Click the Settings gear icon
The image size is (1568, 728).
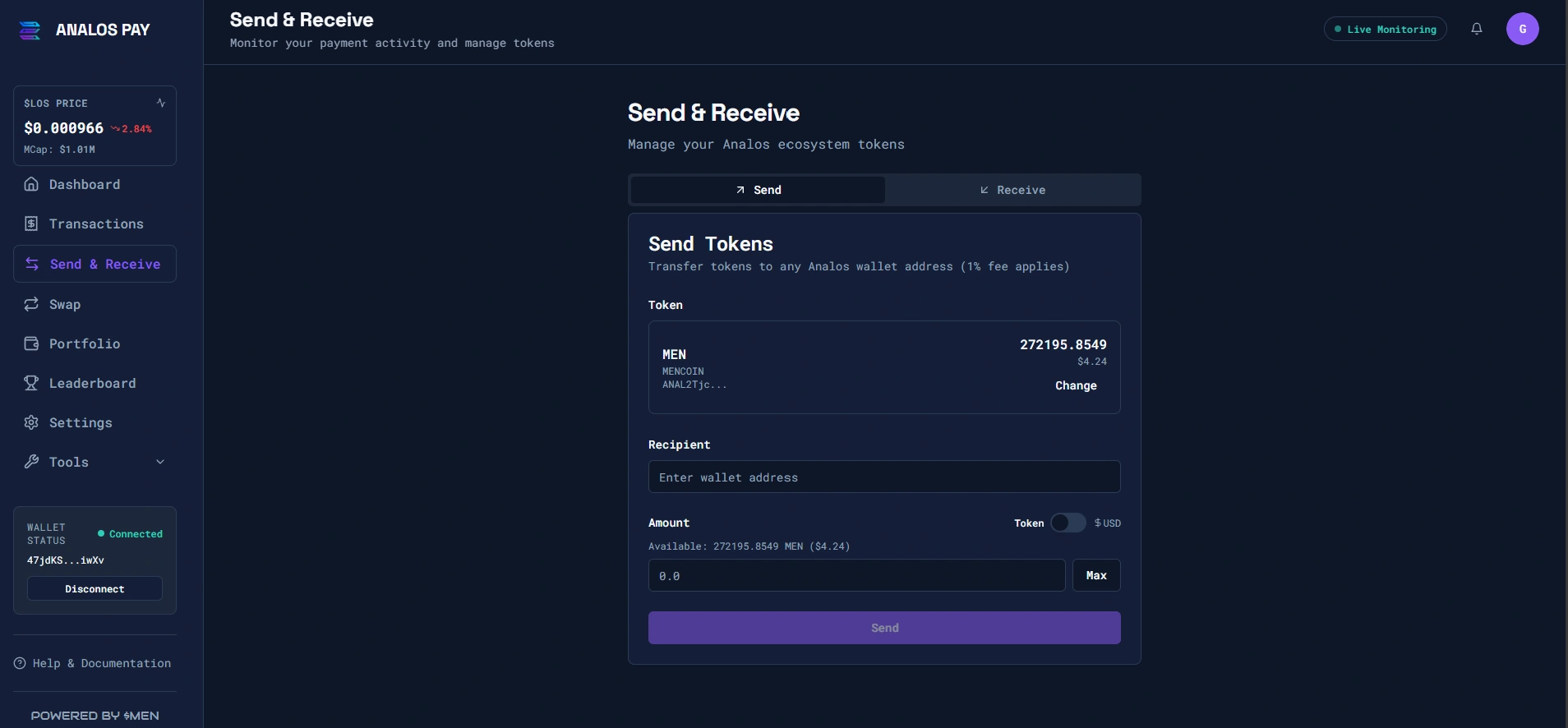click(31, 422)
